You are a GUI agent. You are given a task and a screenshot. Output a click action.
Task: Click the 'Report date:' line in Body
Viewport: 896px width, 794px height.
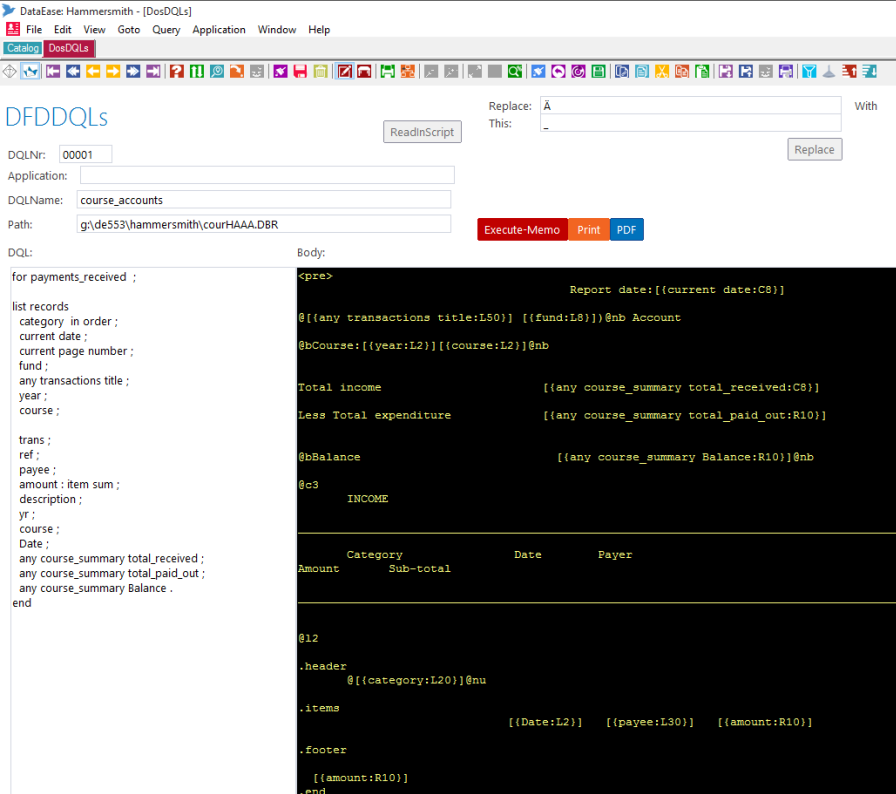pos(677,290)
